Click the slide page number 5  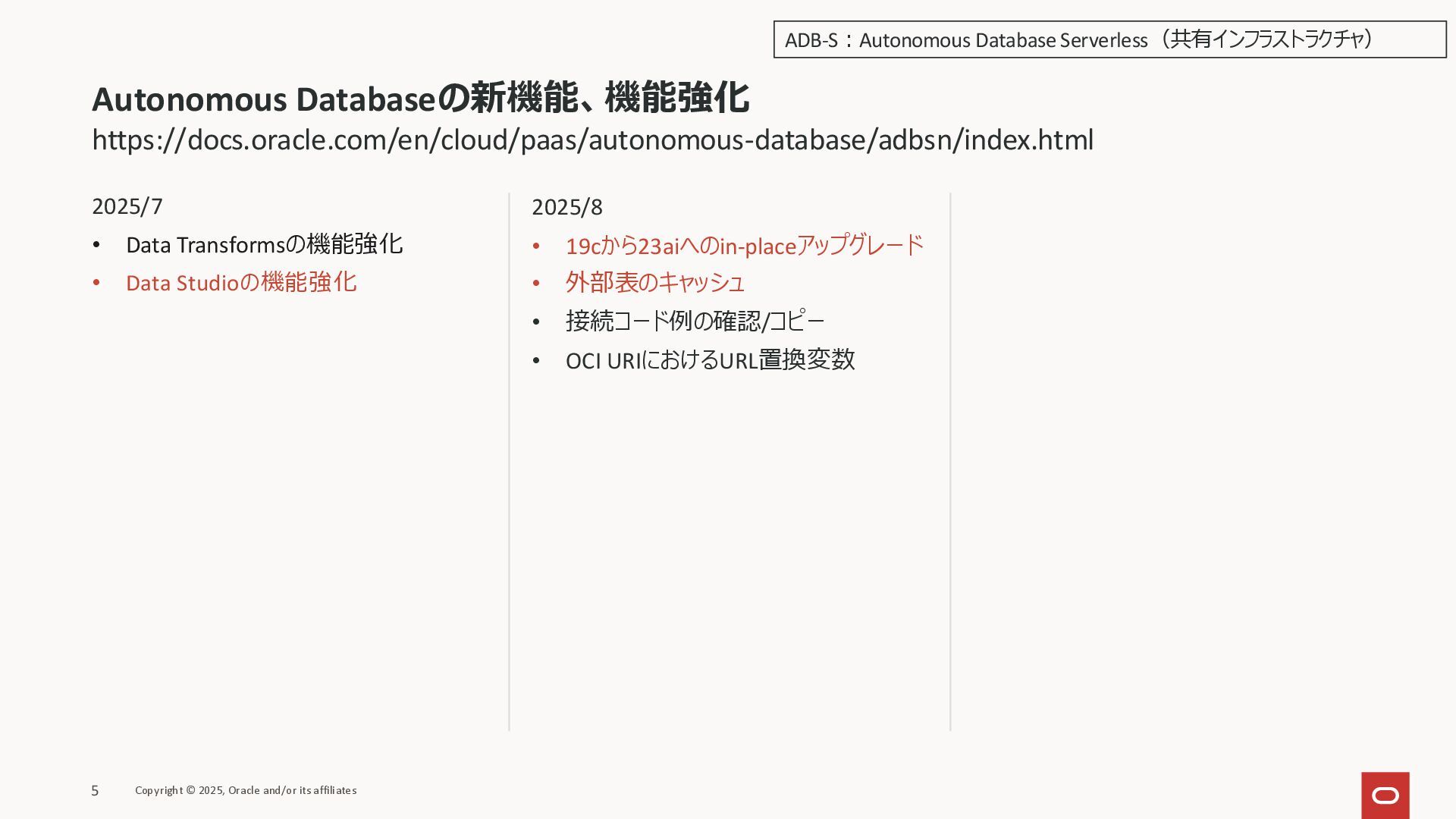tap(95, 791)
